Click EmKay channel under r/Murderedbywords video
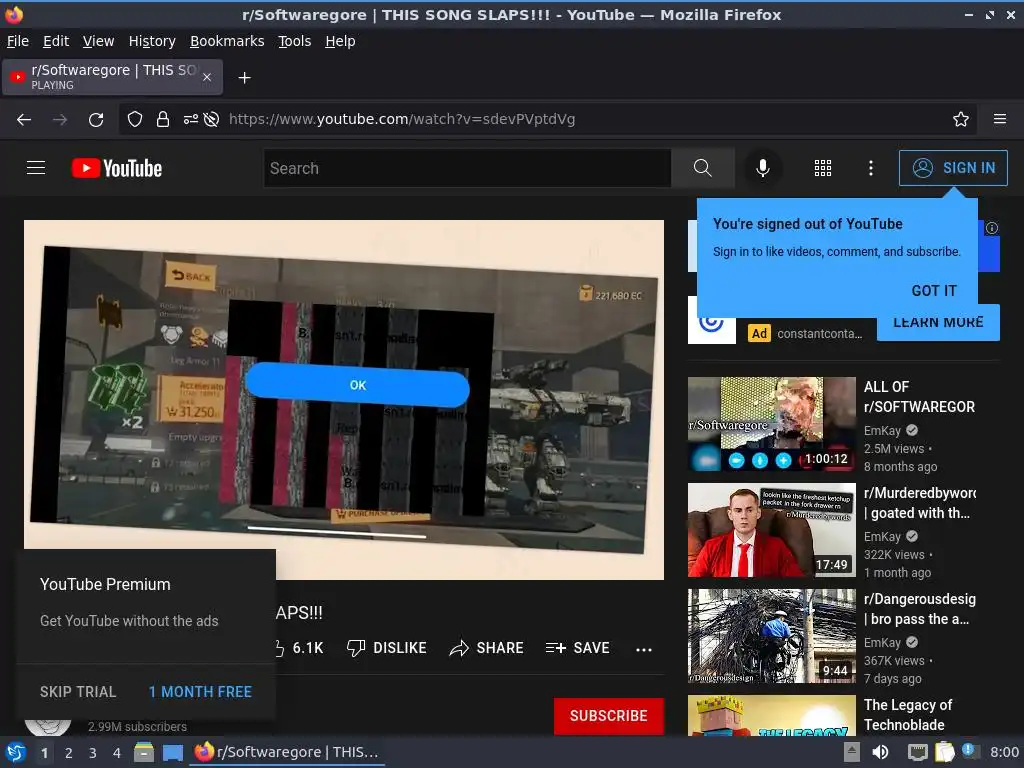Viewport: 1024px width, 768px height. click(x=882, y=536)
